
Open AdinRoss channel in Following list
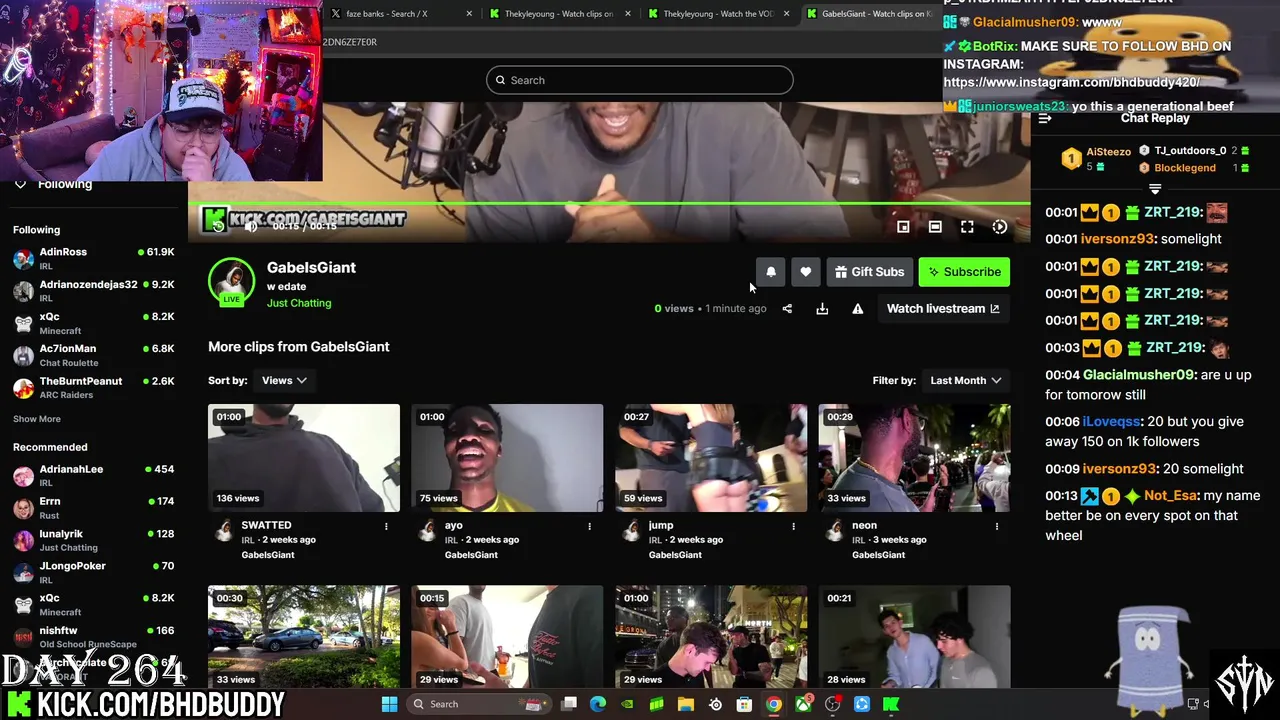click(93, 258)
